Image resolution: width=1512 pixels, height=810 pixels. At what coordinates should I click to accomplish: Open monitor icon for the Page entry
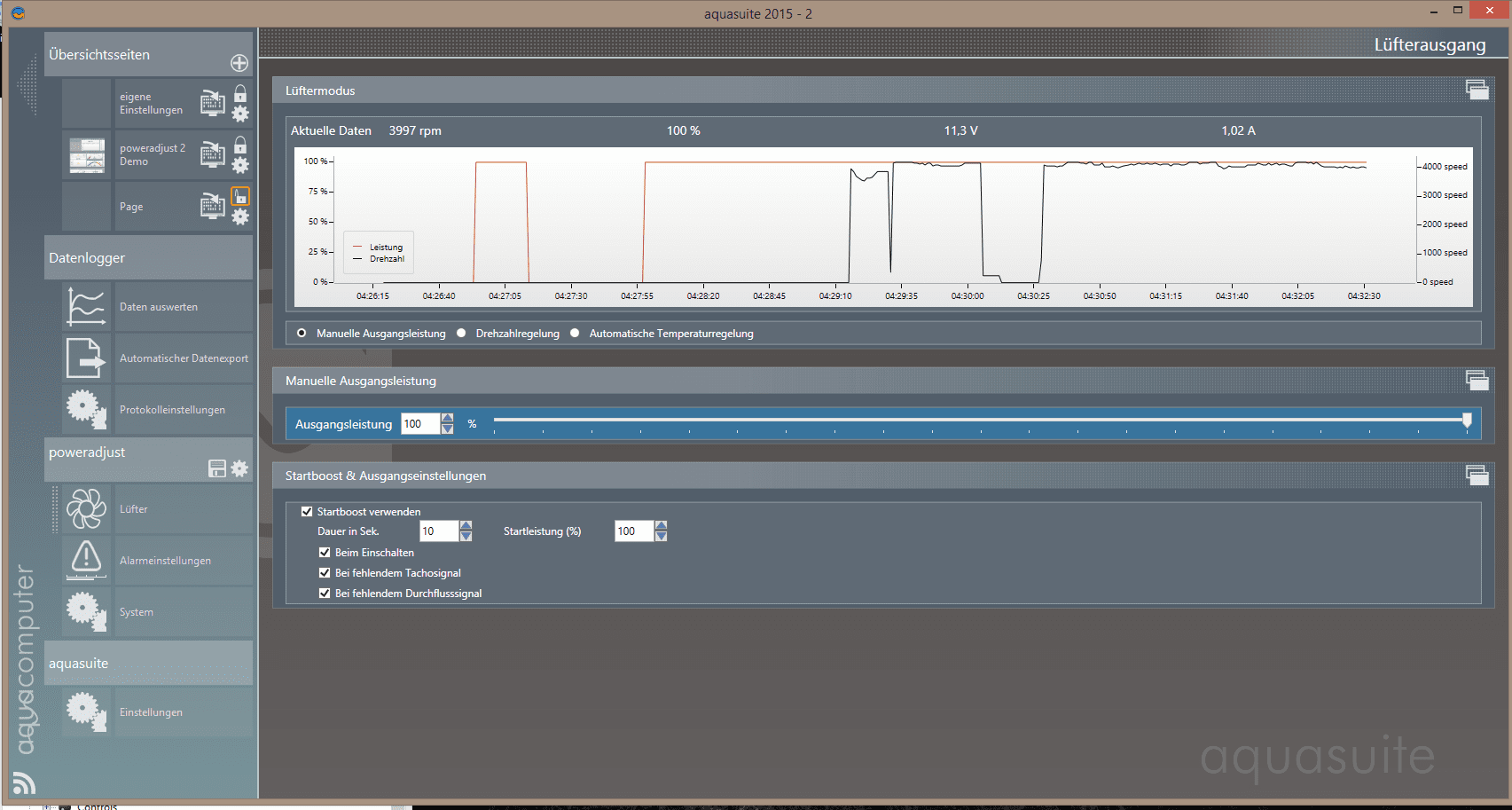[x=212, y=206]
